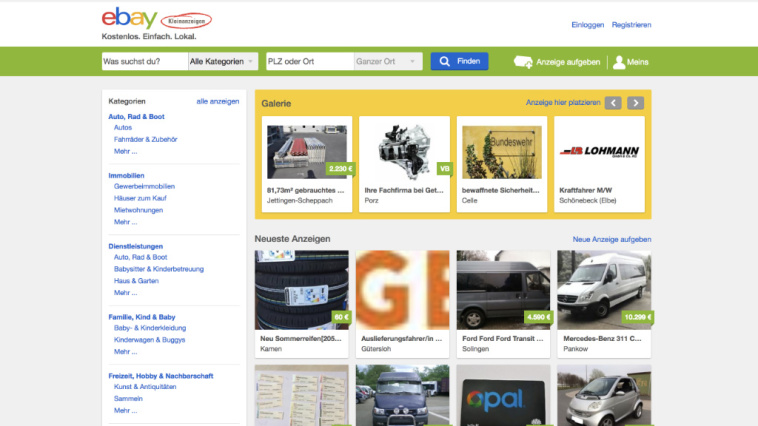
Task: Open the silver Smart car thumbnail
Action: [604, 396]
